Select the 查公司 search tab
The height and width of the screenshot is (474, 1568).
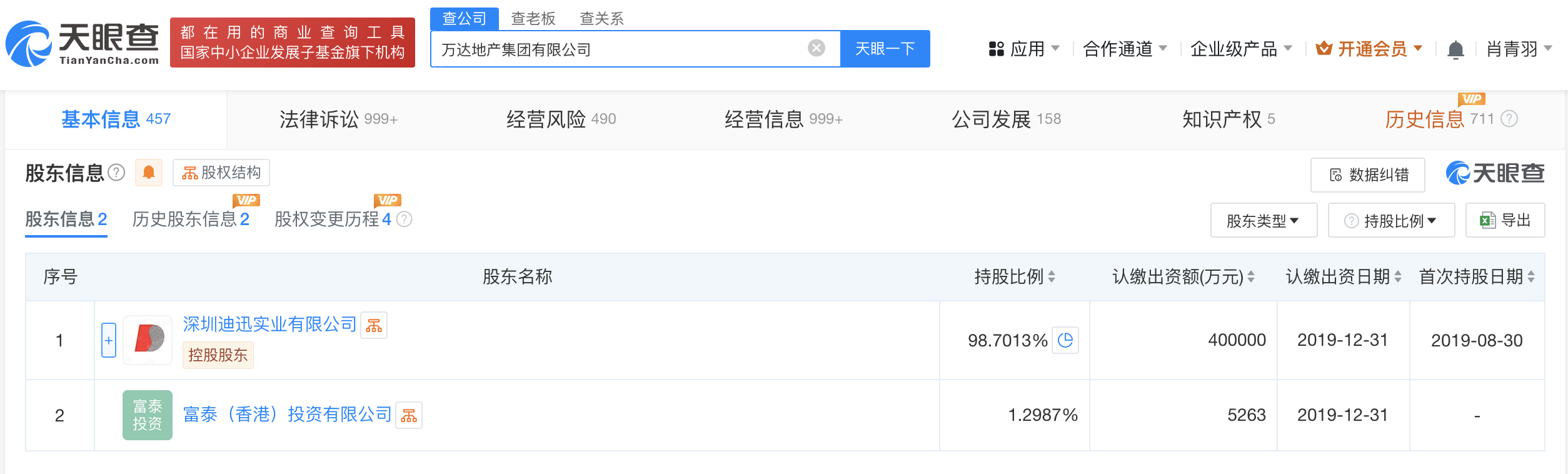pyautogui.click(x=464, y=18)
